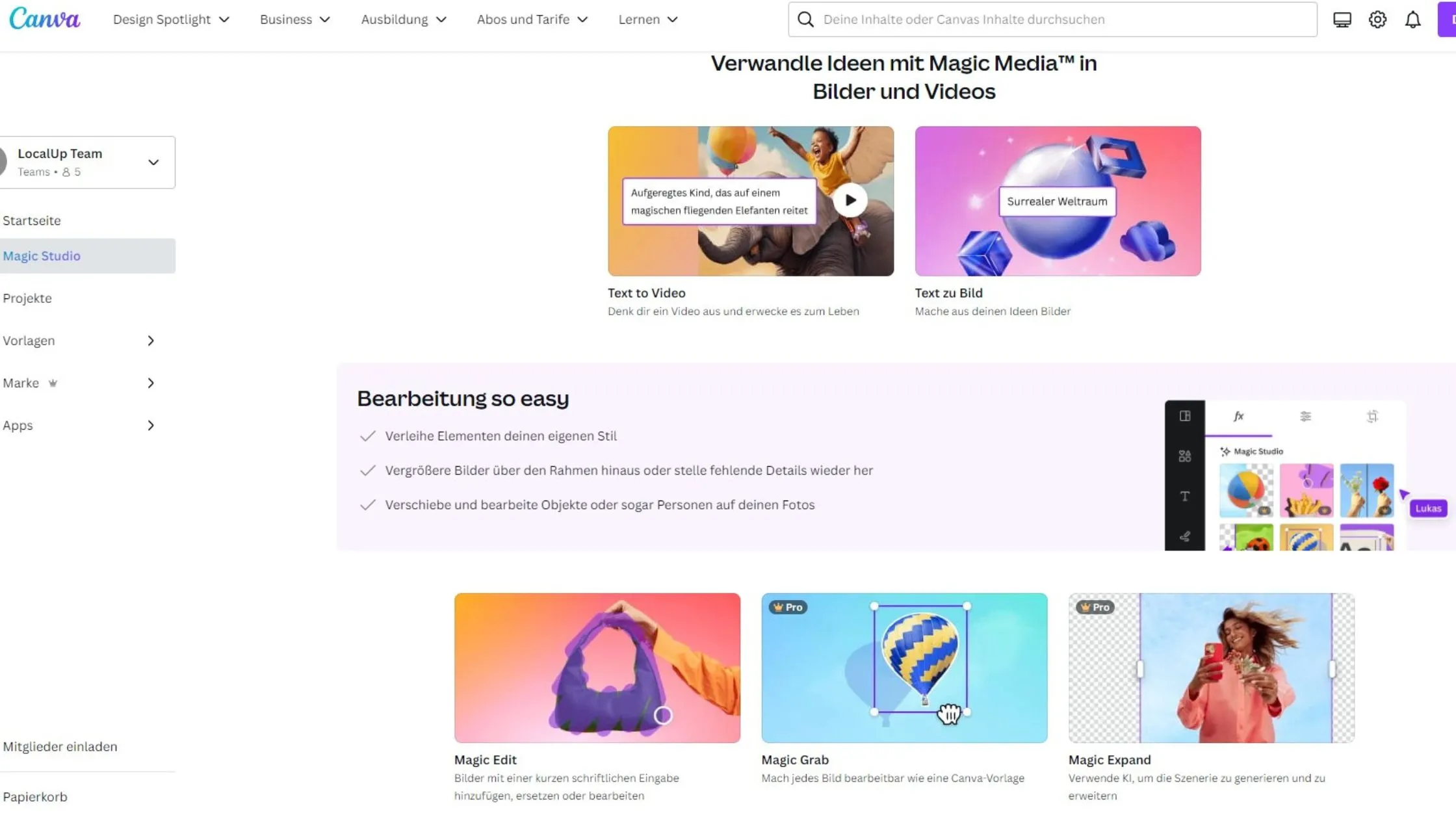Go to Projekte in the sidebar

pos(27,298)
